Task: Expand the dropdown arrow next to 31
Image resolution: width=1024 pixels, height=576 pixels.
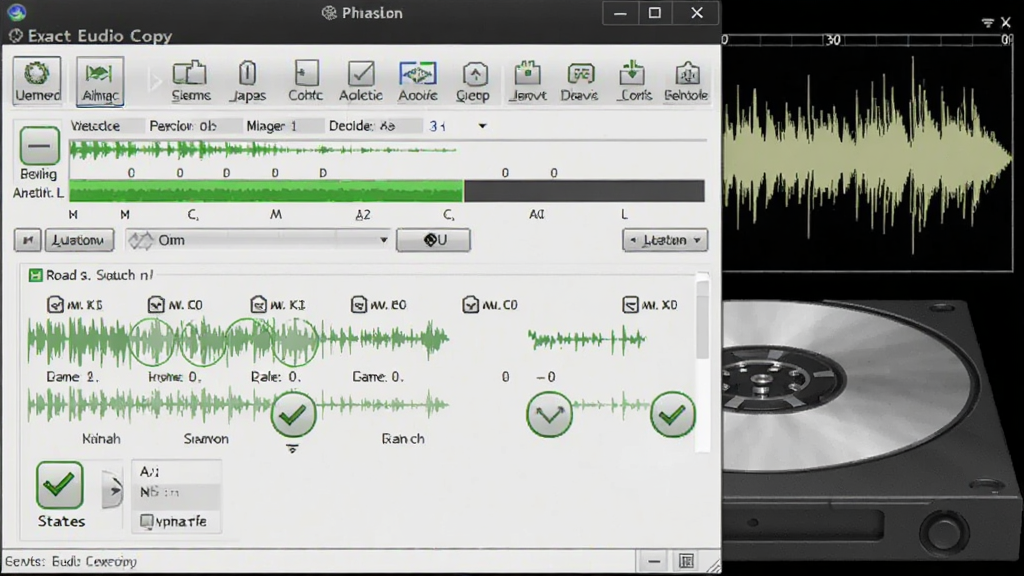Action: pos(483,126)
